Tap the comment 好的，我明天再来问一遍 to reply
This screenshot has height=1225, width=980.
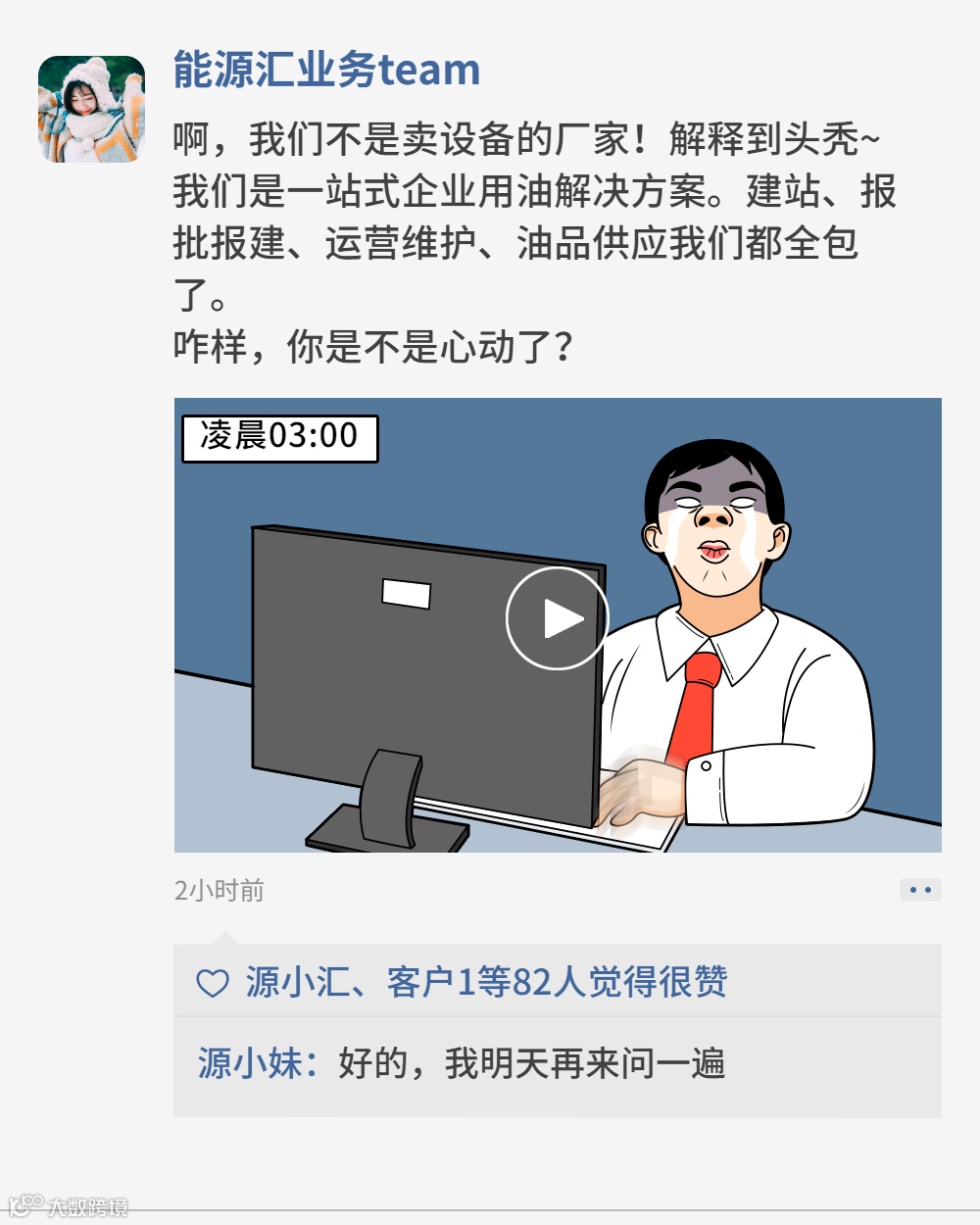(532, 1063)
